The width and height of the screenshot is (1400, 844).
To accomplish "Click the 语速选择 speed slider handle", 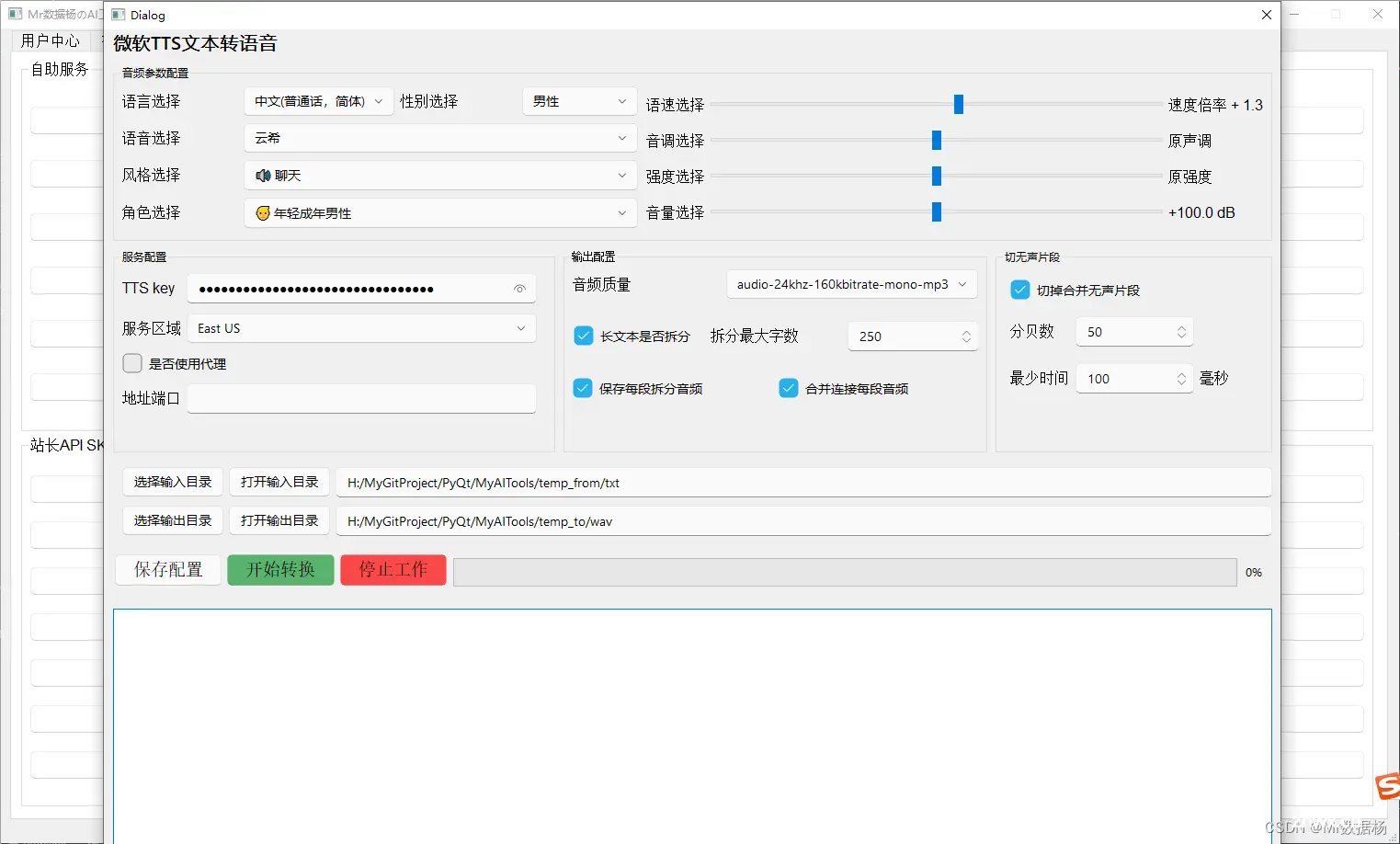I will point(959,104).
